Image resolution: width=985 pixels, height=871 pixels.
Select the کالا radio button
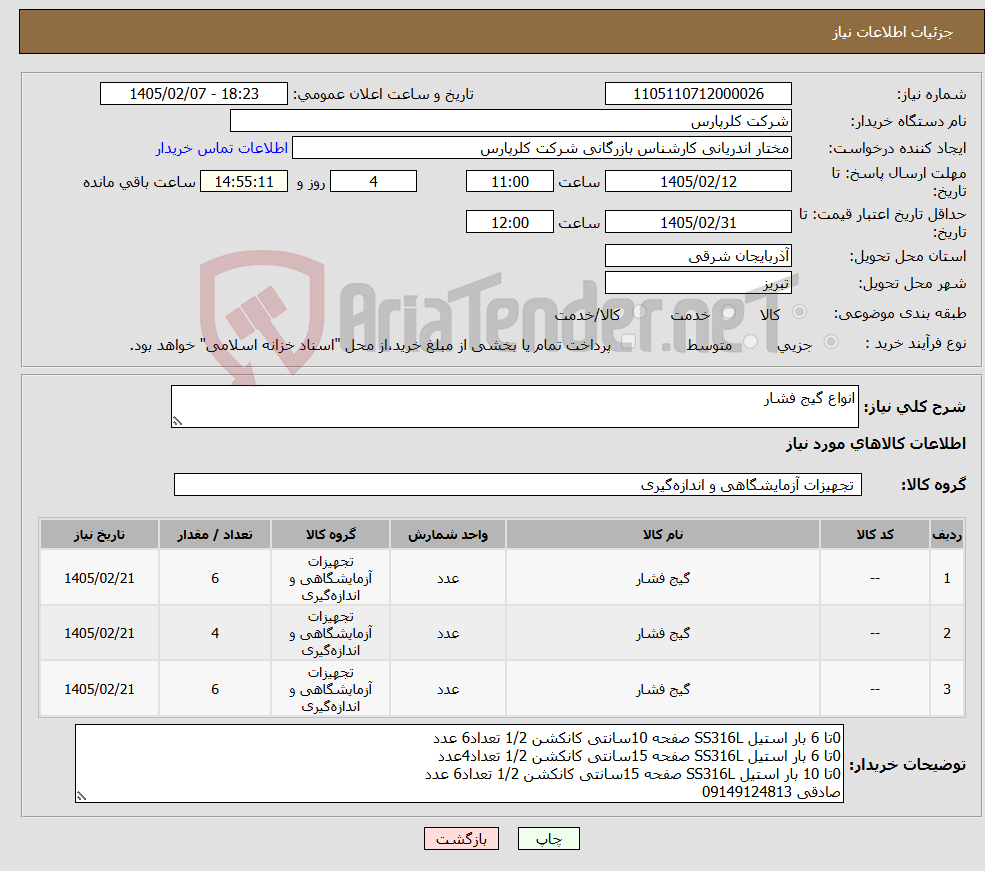click(800, 311)
